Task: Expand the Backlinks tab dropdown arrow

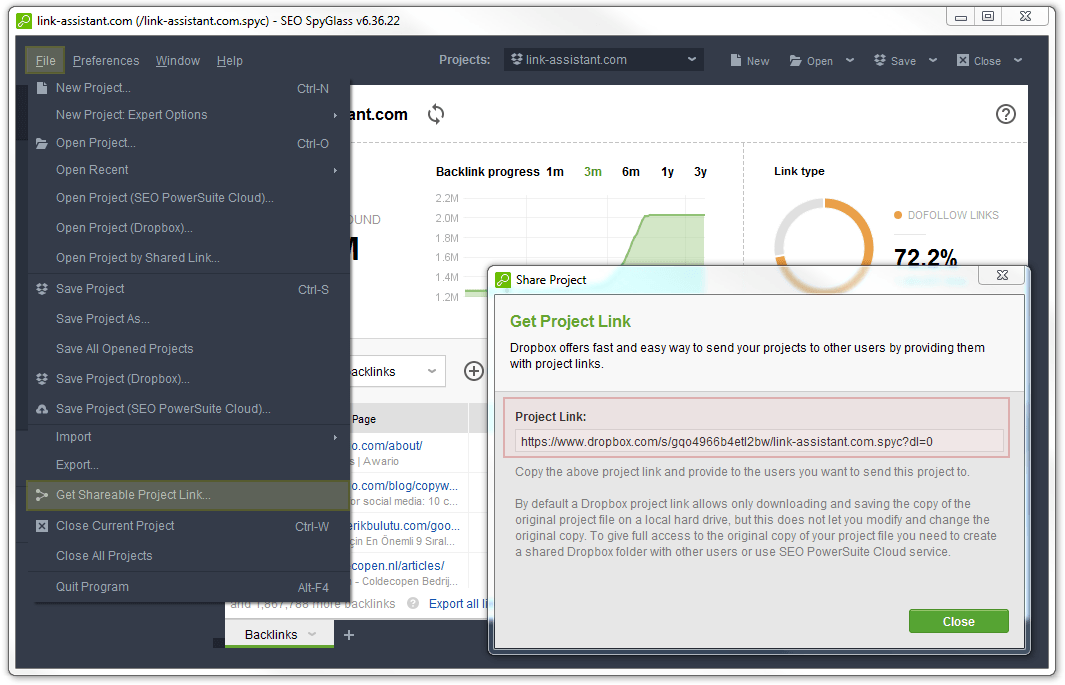Action: [312, 634]
